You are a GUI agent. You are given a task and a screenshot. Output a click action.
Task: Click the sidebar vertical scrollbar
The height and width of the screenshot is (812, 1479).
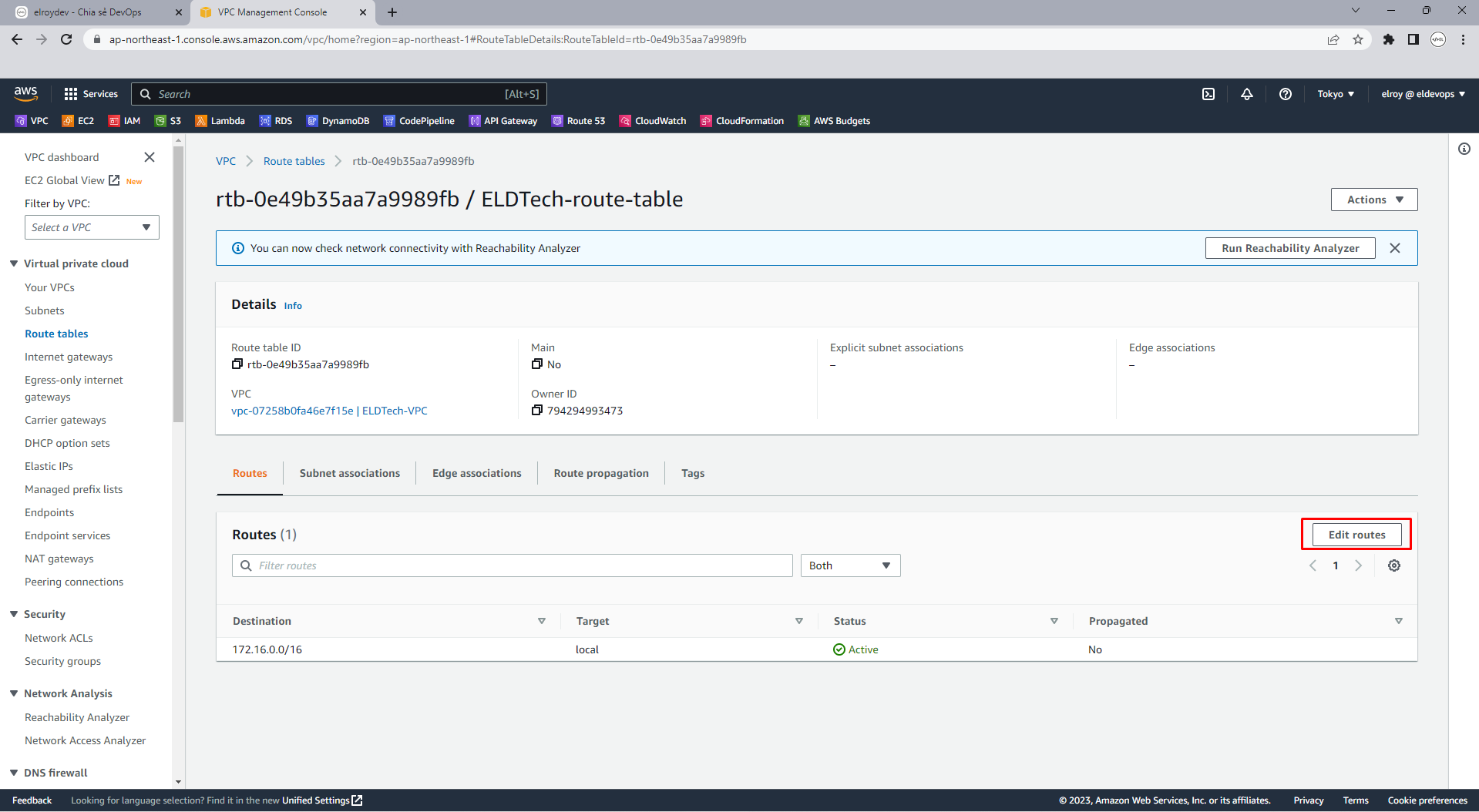pyautogui.click(x=179, y=285)
